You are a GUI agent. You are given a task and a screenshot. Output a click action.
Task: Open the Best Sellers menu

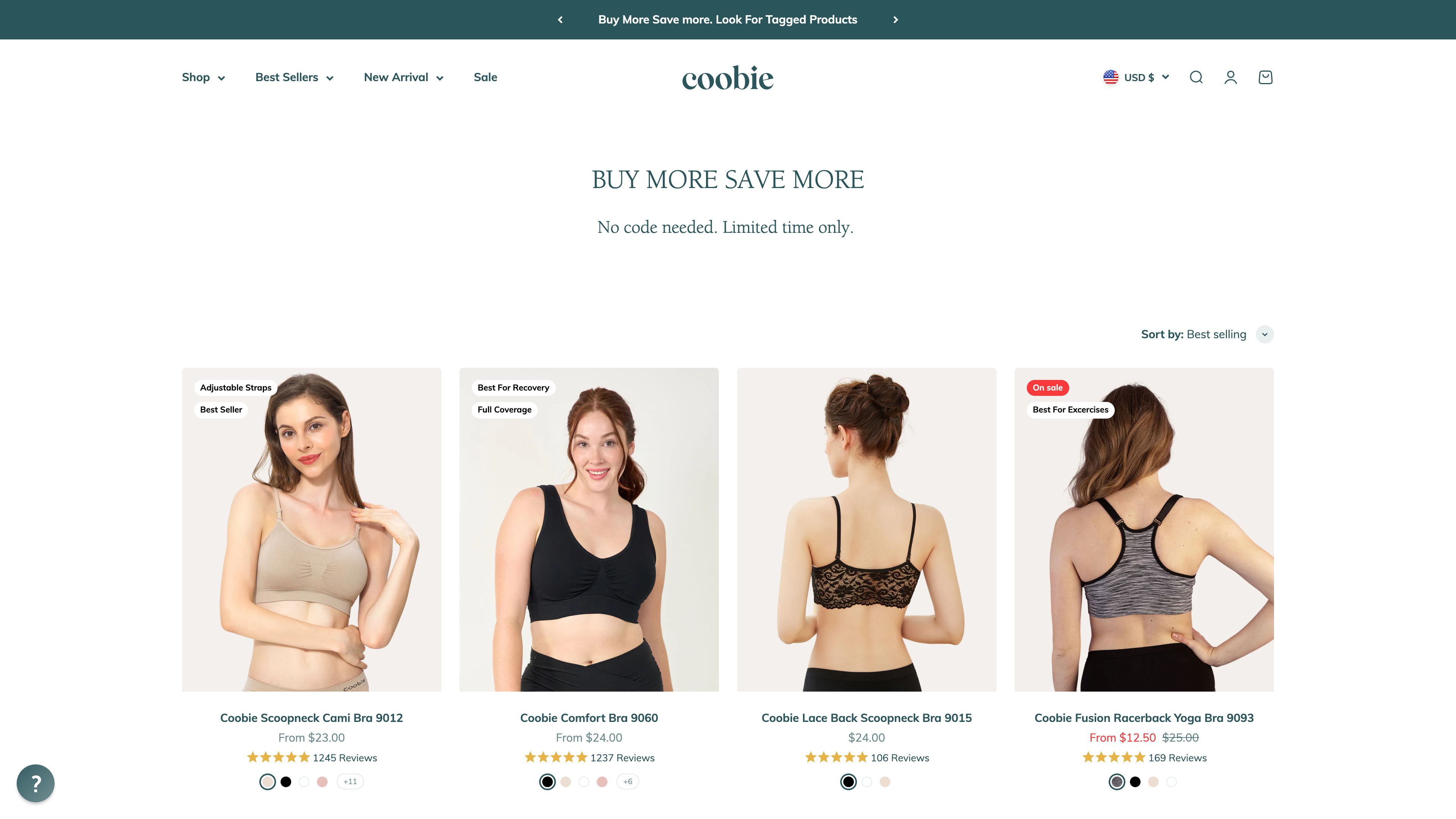click(x=294, y=77)
